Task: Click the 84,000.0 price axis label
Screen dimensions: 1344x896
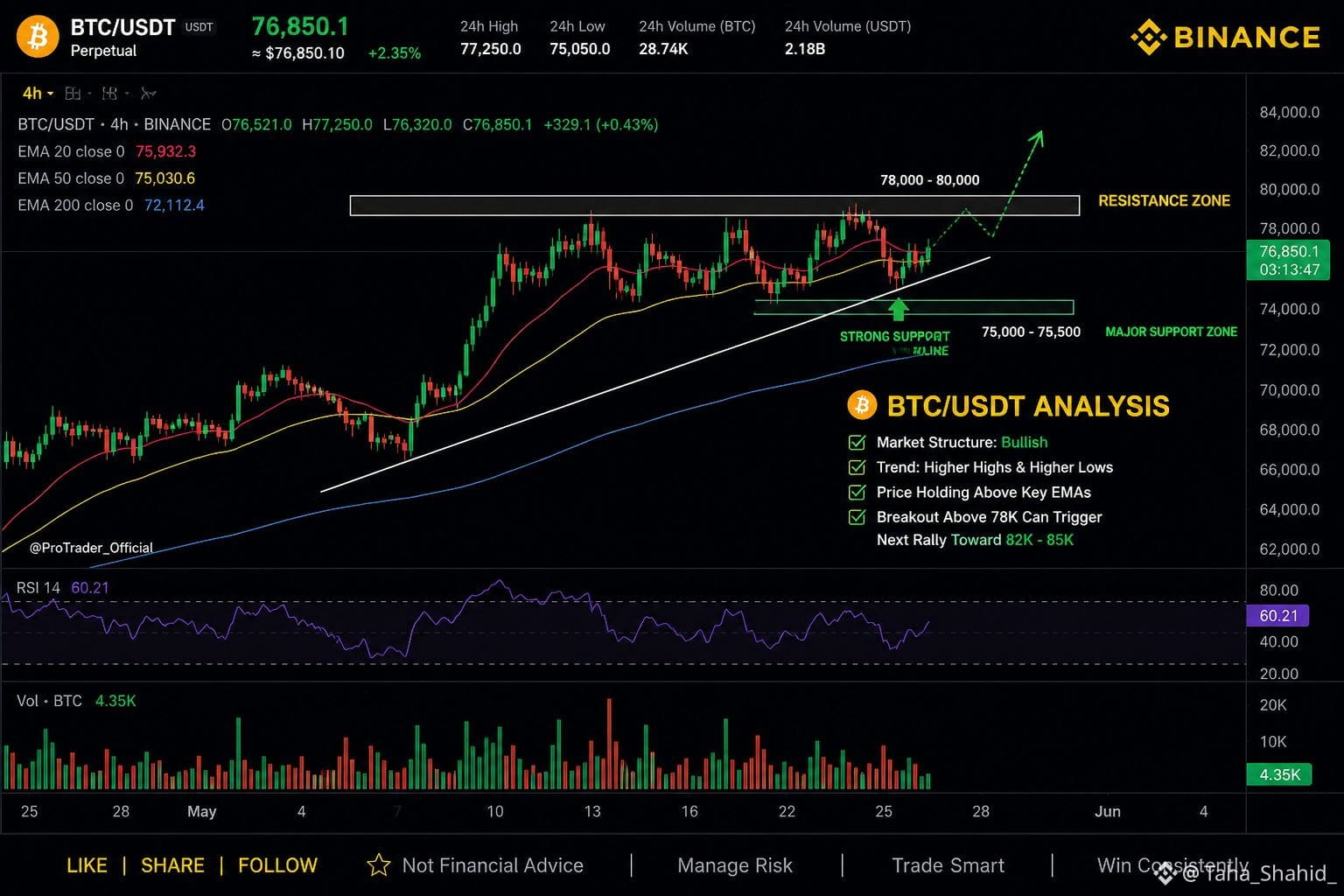Action: click(x=1290, y=112)
